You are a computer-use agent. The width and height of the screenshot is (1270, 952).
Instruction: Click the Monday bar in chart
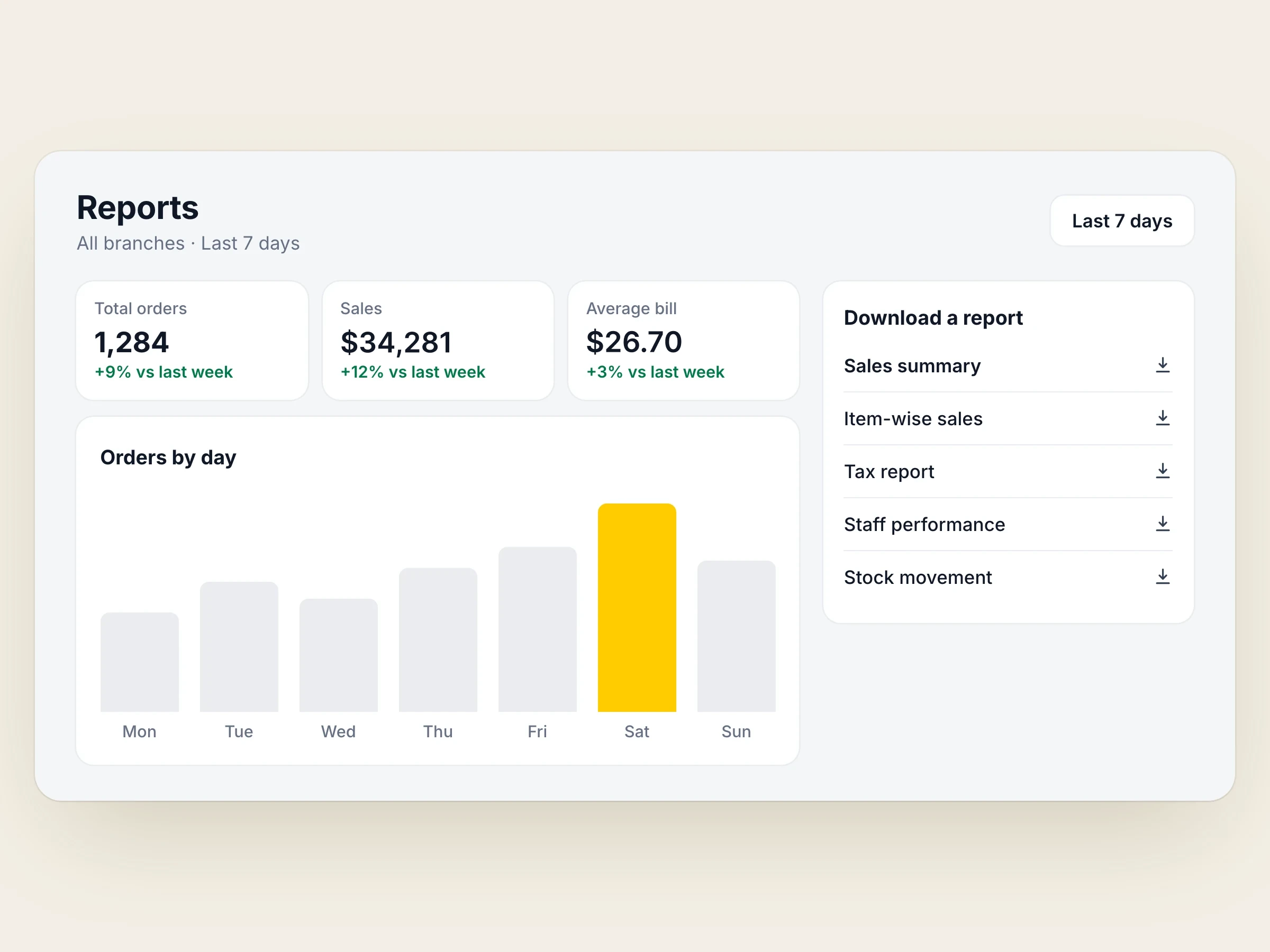[x=140, y=662]
